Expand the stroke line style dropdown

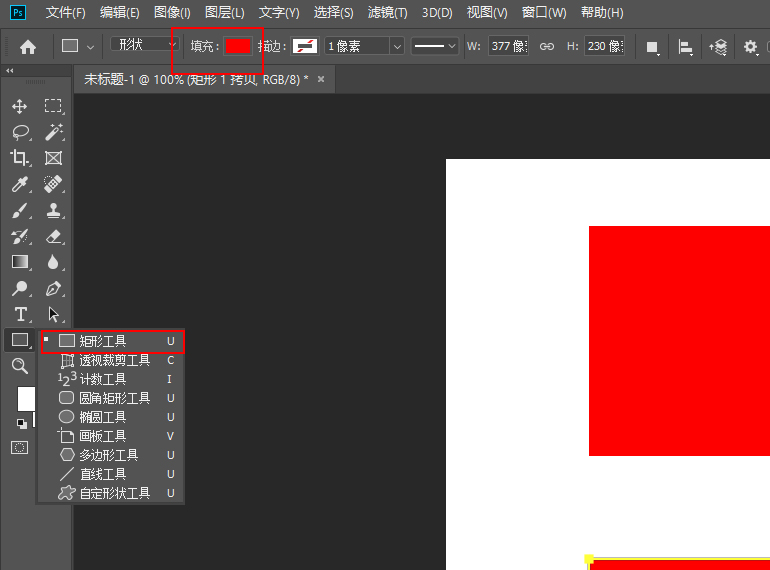tap(435, 46)
